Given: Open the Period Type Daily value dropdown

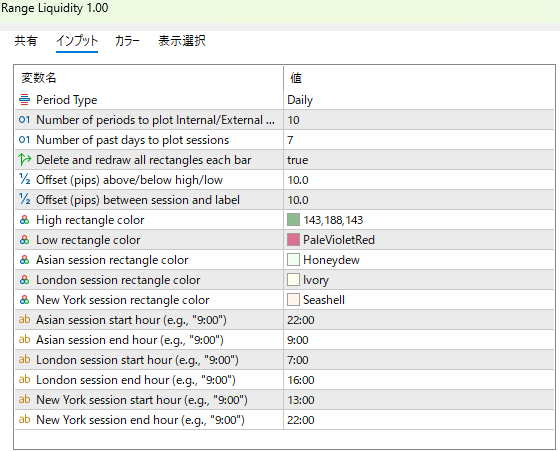Looking at the screenshot, I should pos(419,100).
